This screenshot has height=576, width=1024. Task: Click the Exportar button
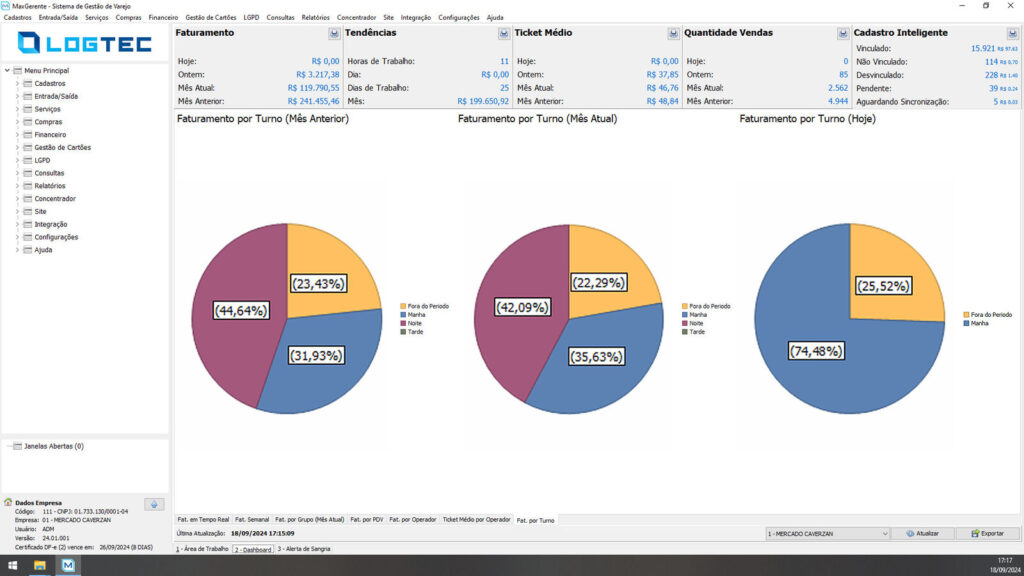[987, 534]
